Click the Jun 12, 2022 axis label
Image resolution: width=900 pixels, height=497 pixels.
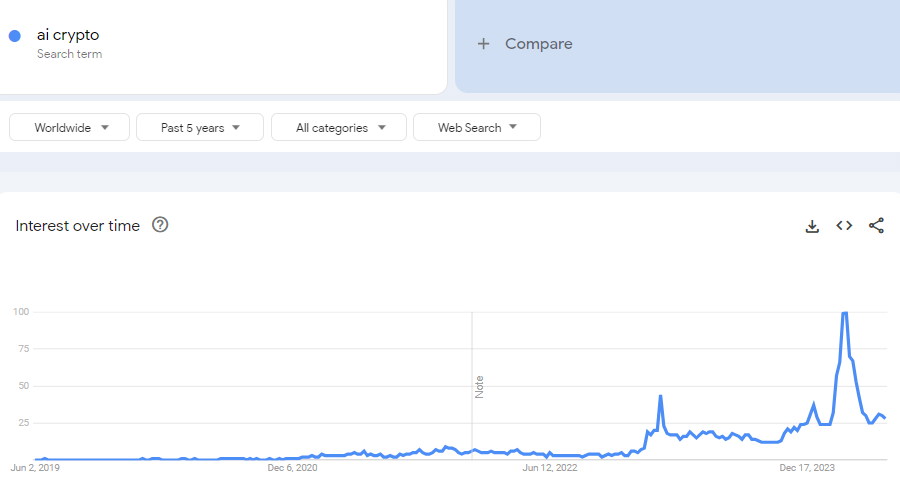(x=551, y=467)
